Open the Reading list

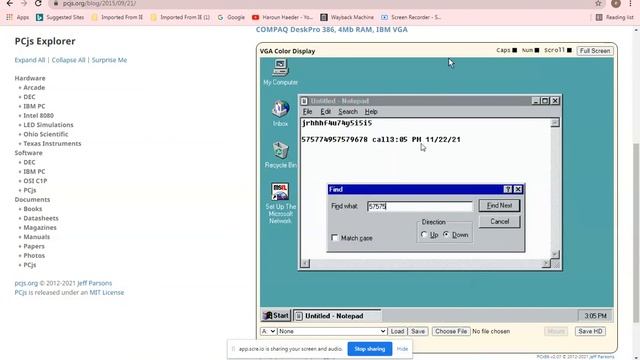pyautogui.click(x=616, y=17)
